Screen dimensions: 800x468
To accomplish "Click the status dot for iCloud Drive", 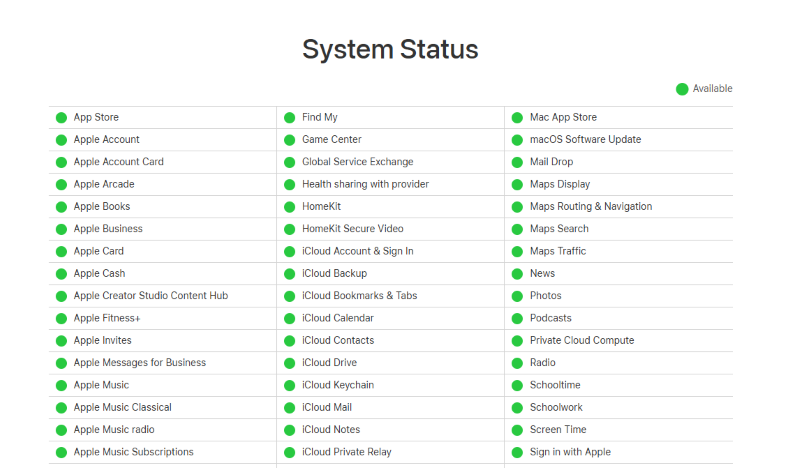I will 289,363.
